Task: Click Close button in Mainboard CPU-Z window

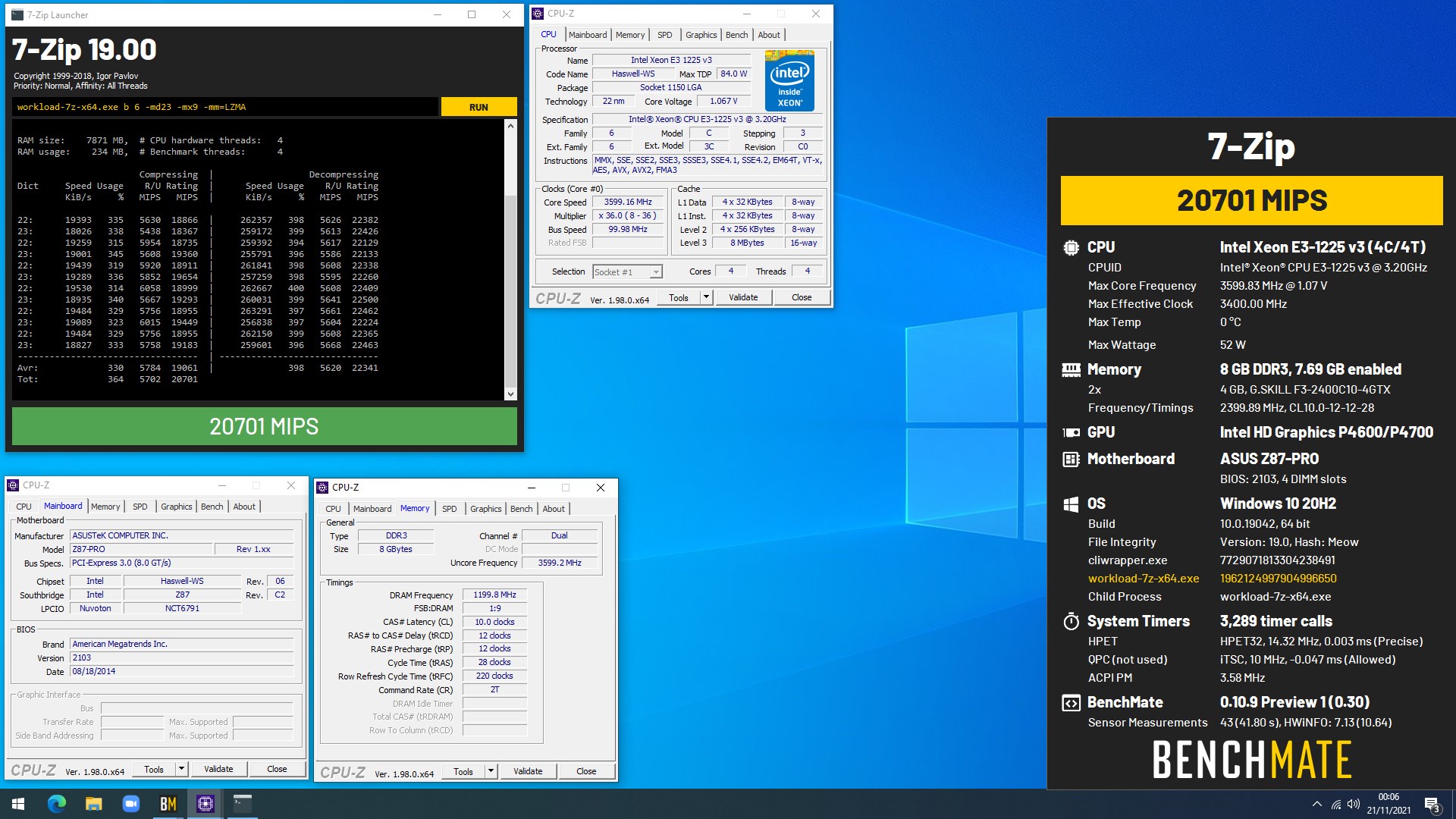Action: click(x=277, y=769)
